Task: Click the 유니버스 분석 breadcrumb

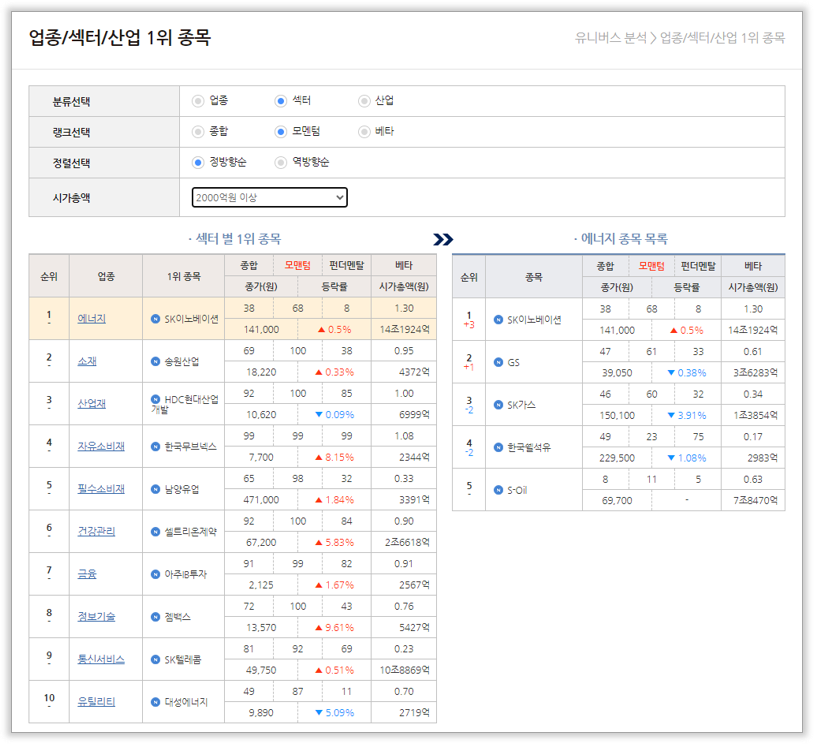Action: click(x=610, y=39)
